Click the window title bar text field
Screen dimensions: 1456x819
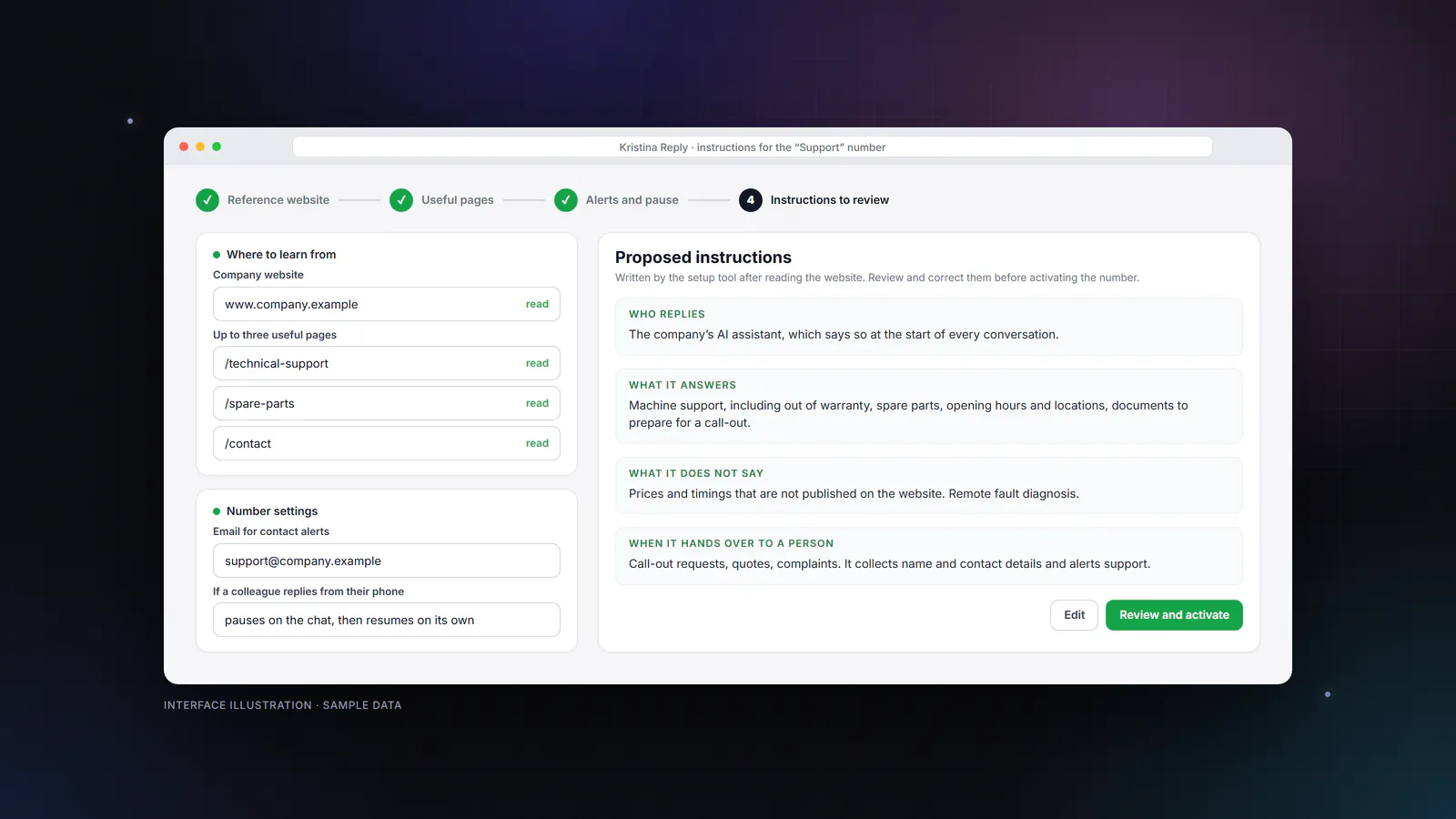753,147
